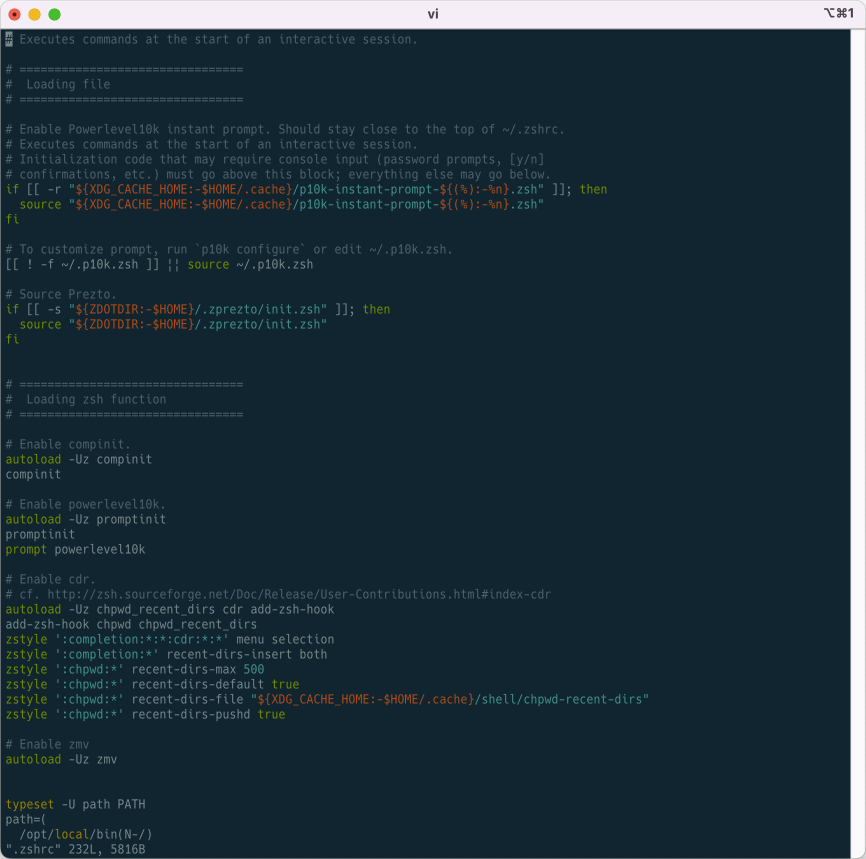Click the '# Loading file' comment line
The width and height of the screenshot is (866, 859).
58,85
